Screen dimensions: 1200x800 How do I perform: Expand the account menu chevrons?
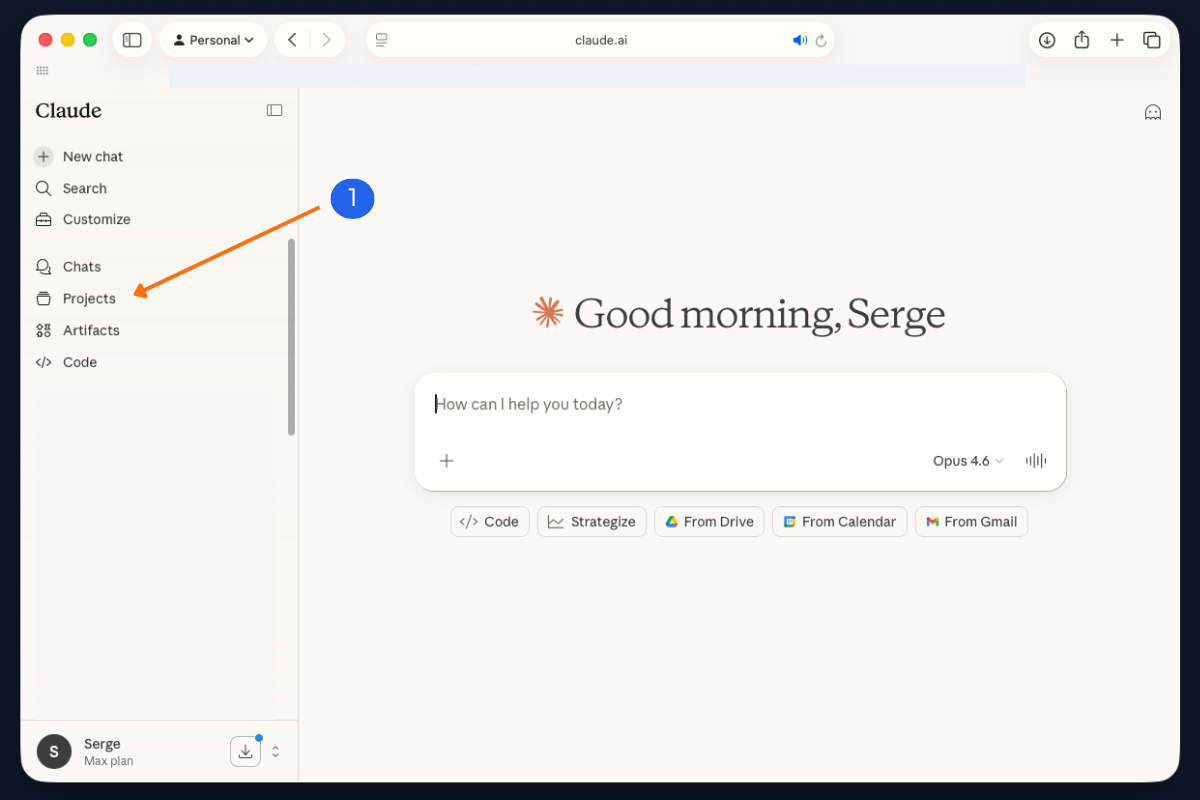(276, 751)
